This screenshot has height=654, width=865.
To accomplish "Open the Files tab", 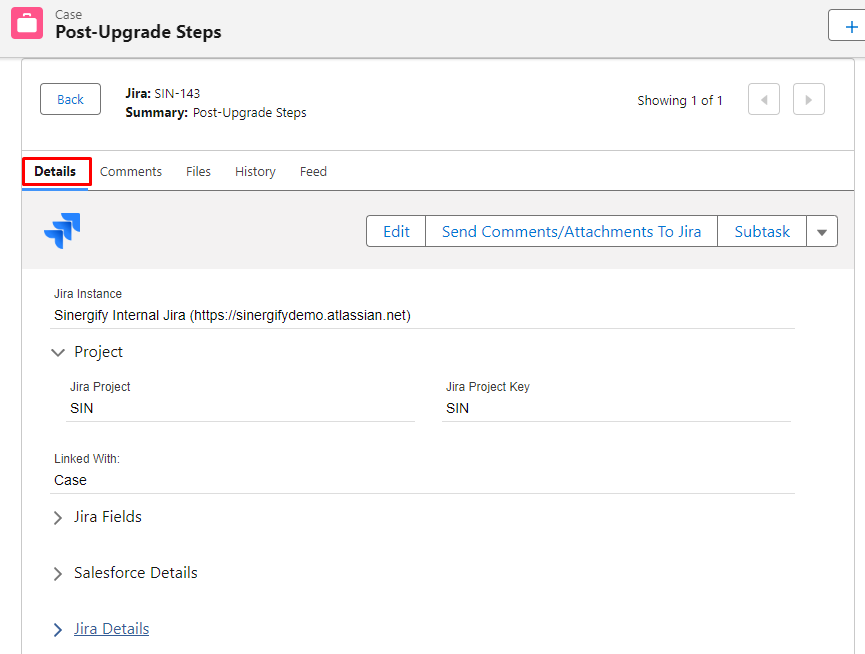I will (198, 171).
